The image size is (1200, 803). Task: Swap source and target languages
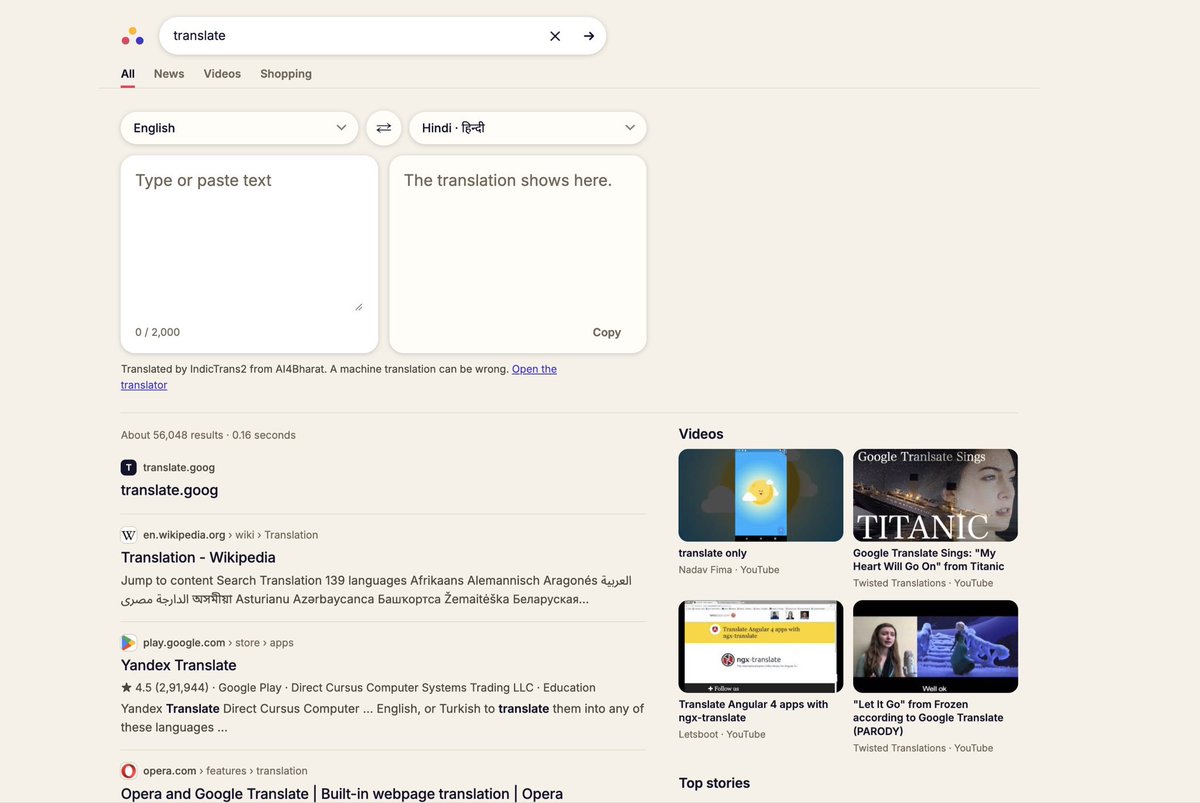[x=384, y=128]
